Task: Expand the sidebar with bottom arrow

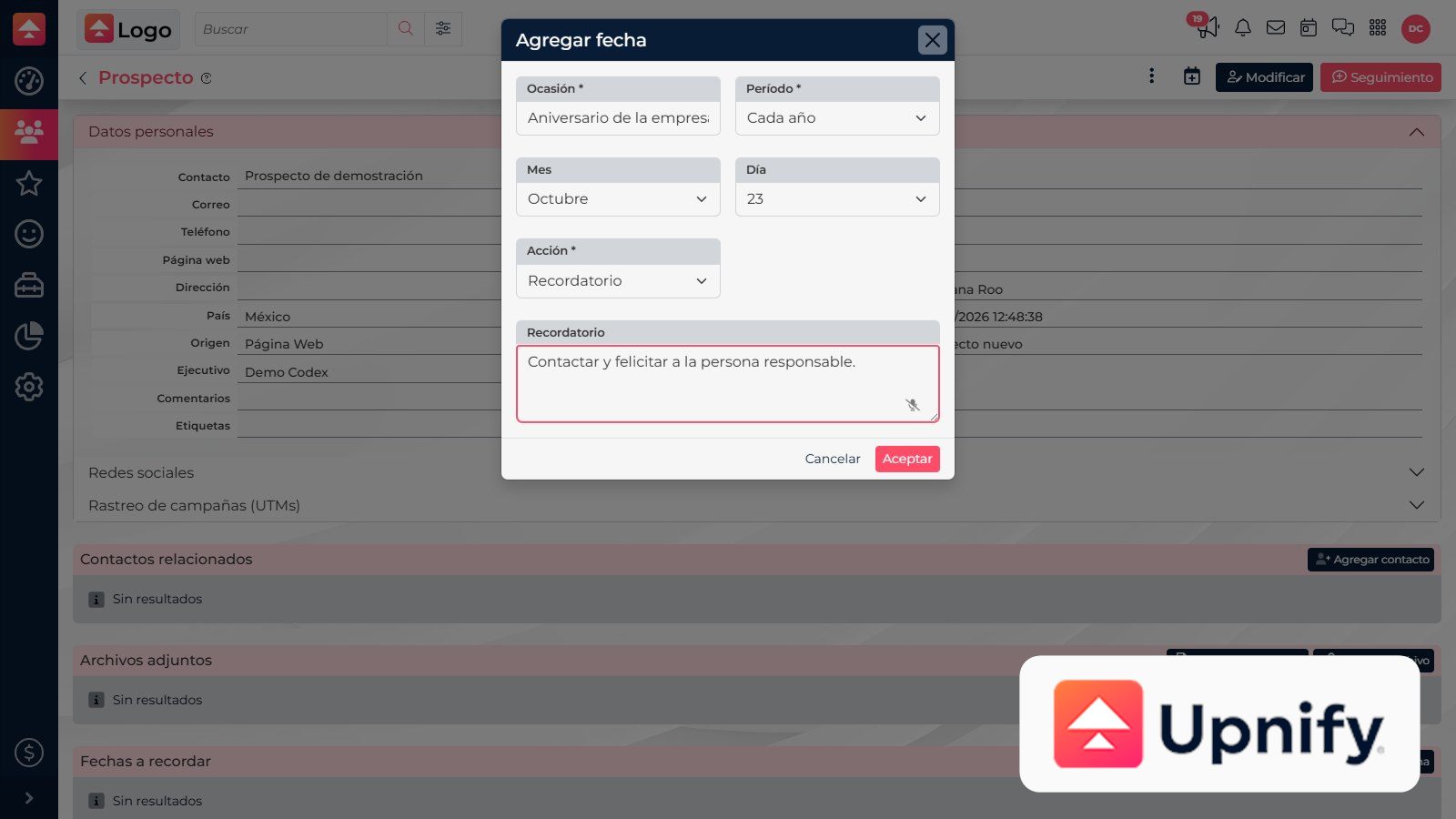Action: click(x=29, y=798)
